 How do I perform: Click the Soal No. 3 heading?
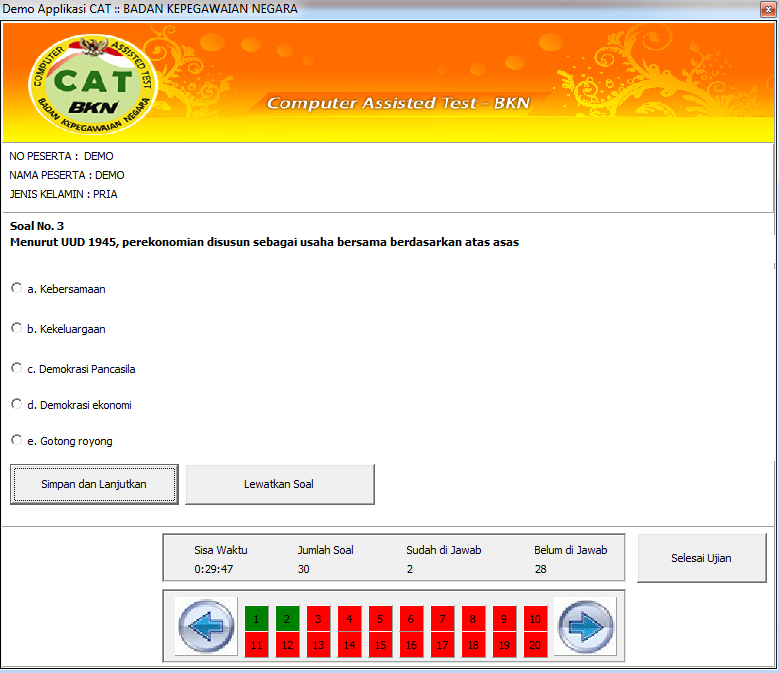point(37,226)
